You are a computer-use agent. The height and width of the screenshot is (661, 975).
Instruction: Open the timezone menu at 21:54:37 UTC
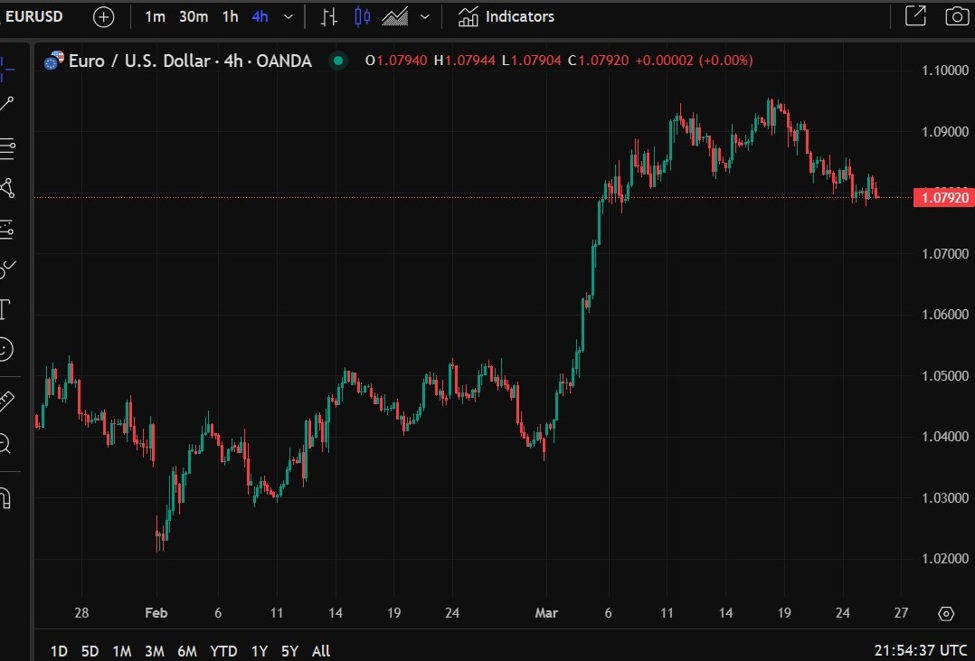pos(919,651)
